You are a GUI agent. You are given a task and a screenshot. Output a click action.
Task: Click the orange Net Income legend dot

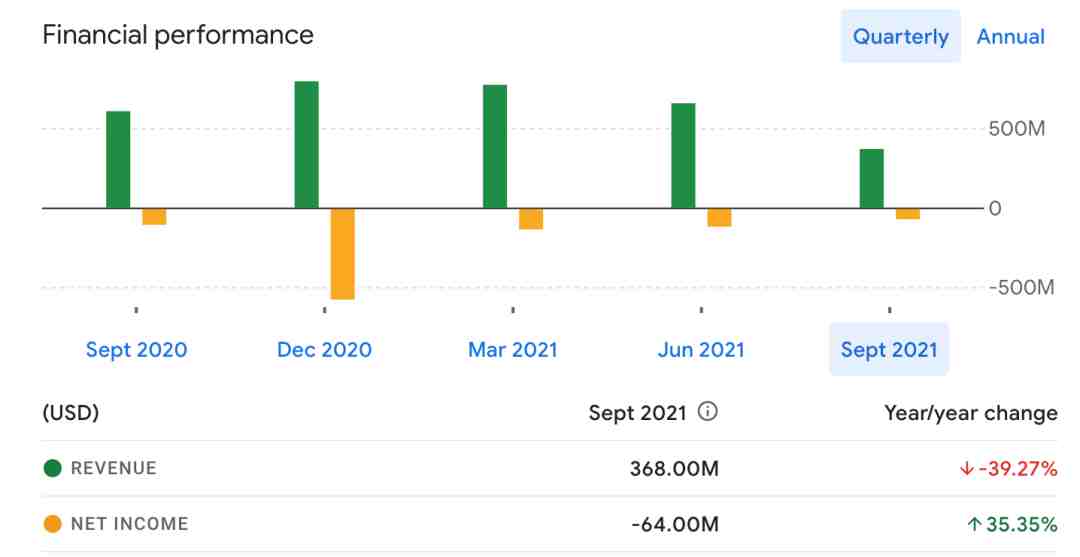click(x=52, y=524)
